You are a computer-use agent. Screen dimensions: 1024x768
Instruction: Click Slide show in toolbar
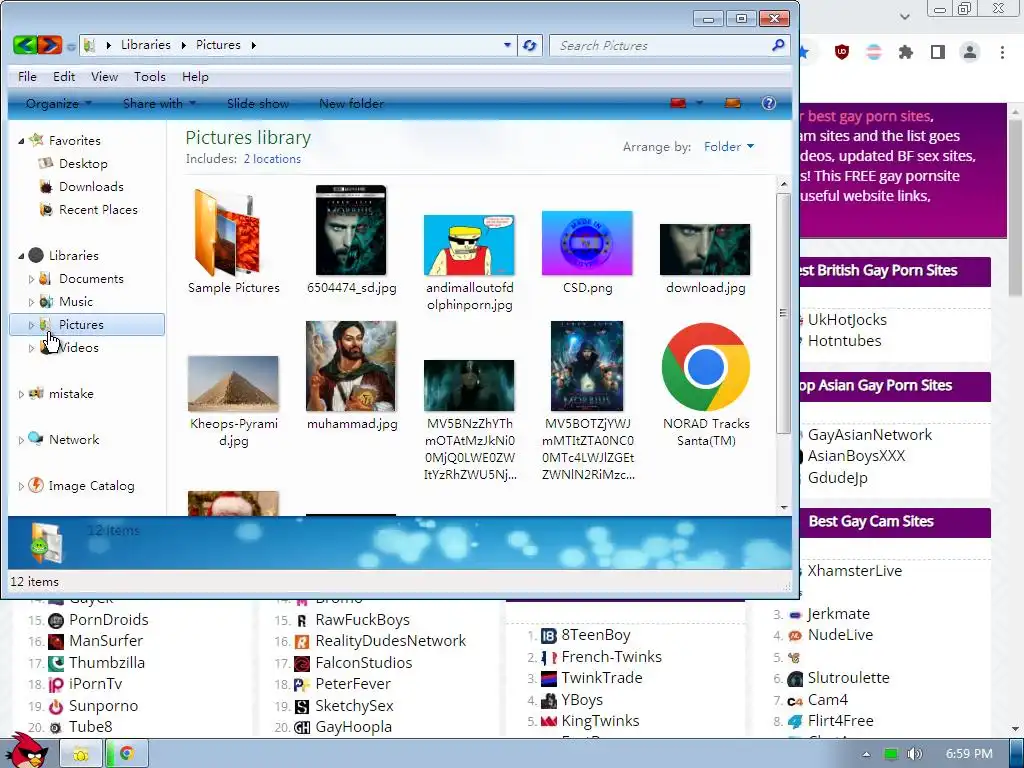pos(258,104)
